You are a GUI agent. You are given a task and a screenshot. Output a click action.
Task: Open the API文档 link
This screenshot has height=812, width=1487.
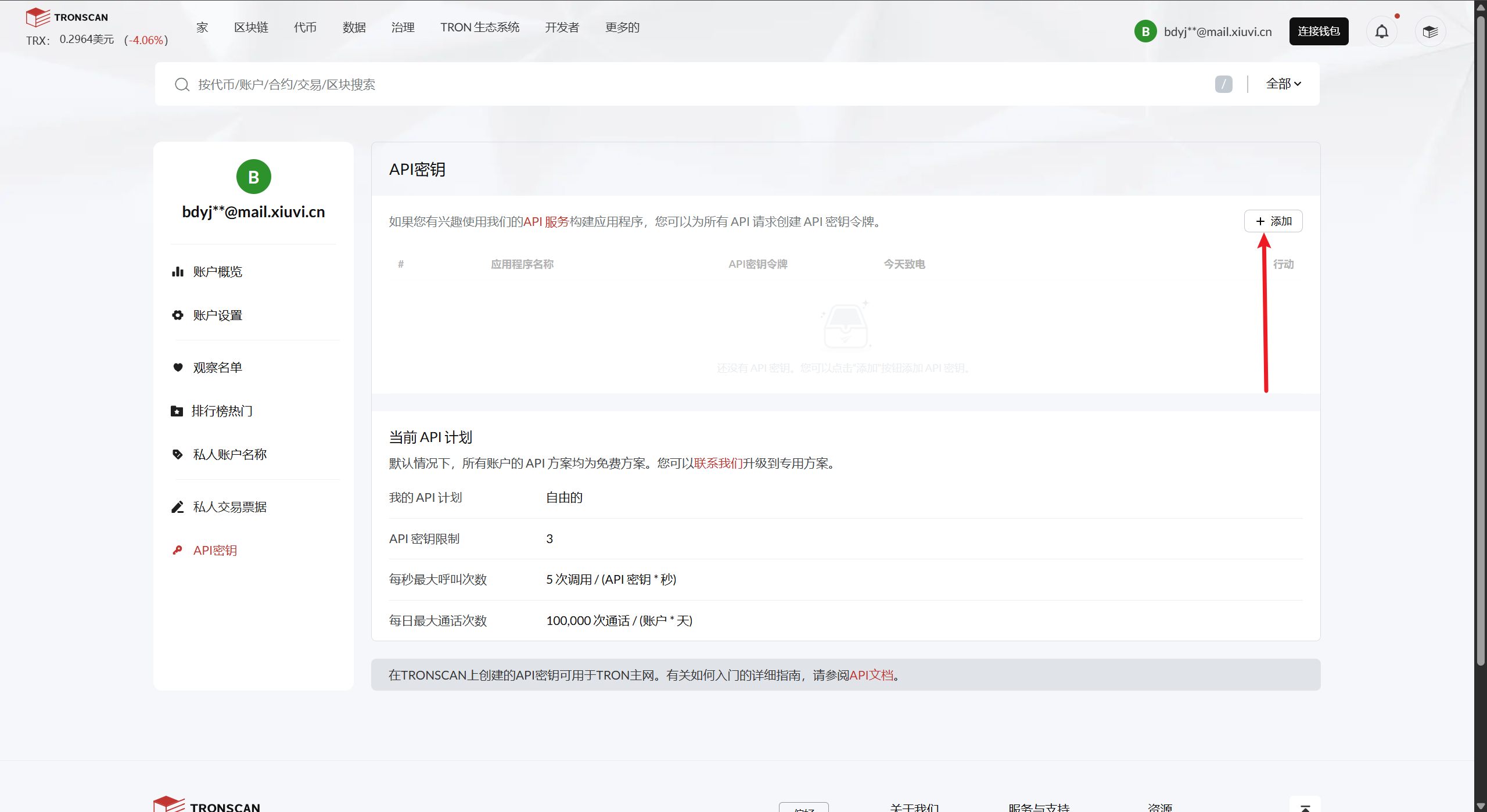tap(871, 675)
